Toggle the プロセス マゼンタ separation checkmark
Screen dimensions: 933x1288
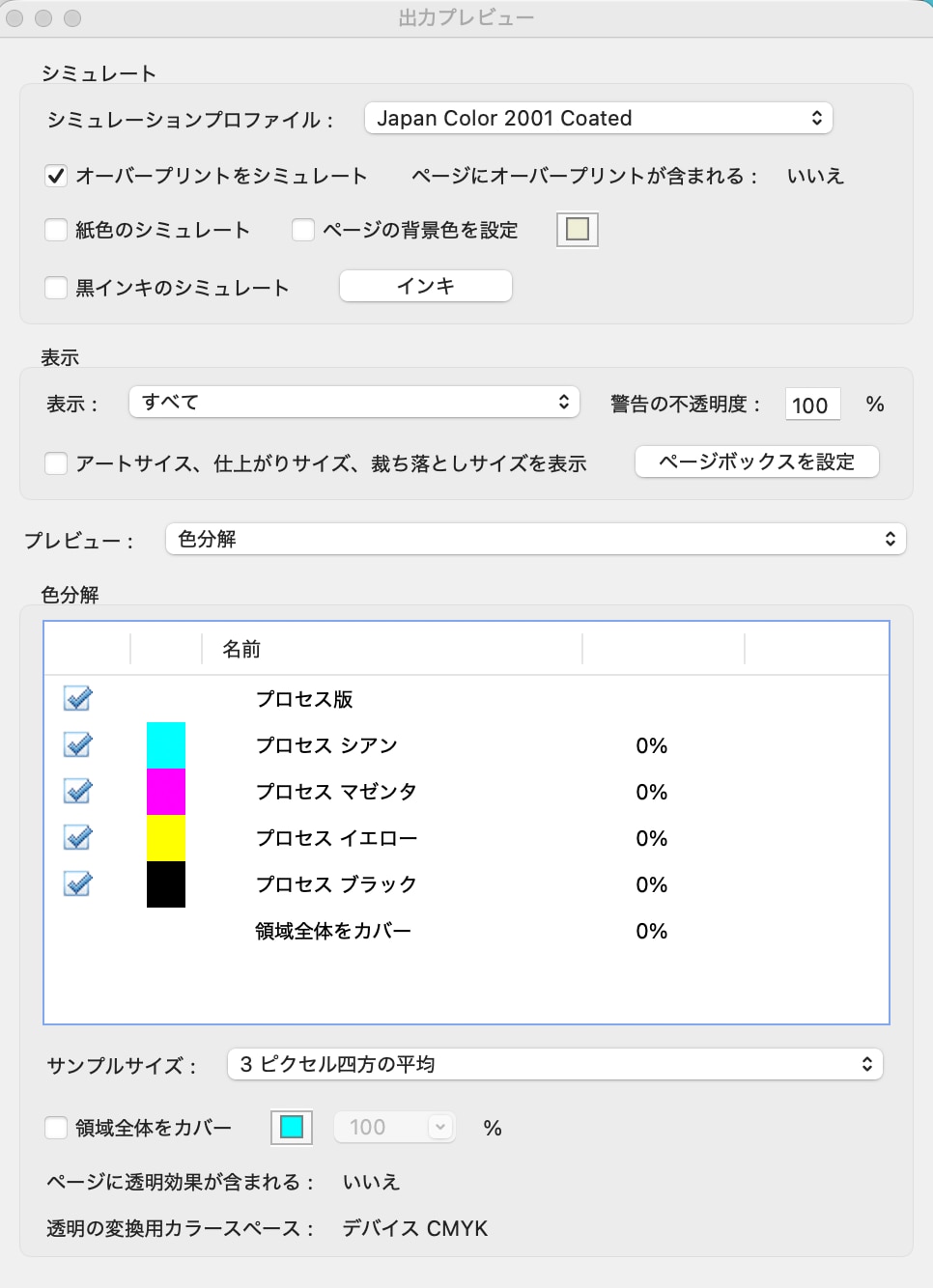tap(77, 791)
